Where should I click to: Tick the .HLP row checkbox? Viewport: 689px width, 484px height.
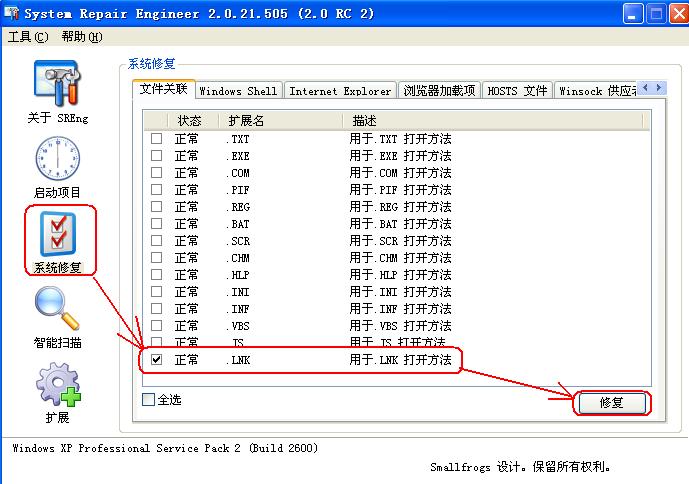(x=156, y=275)
